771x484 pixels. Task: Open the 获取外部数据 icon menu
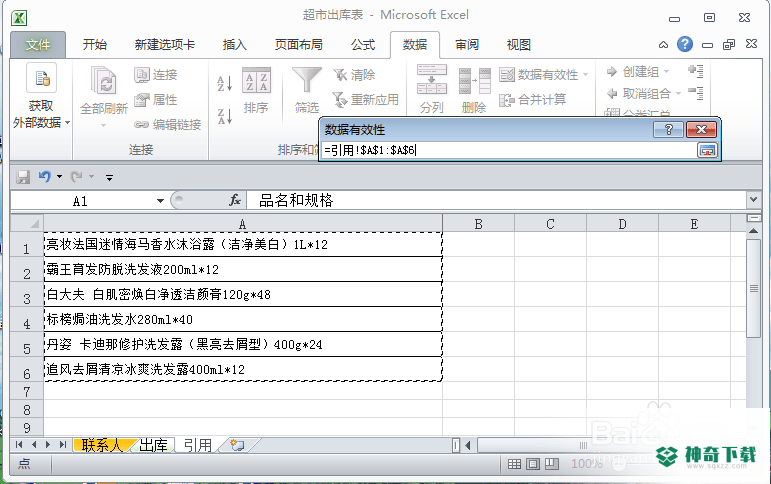coord(41,78)
